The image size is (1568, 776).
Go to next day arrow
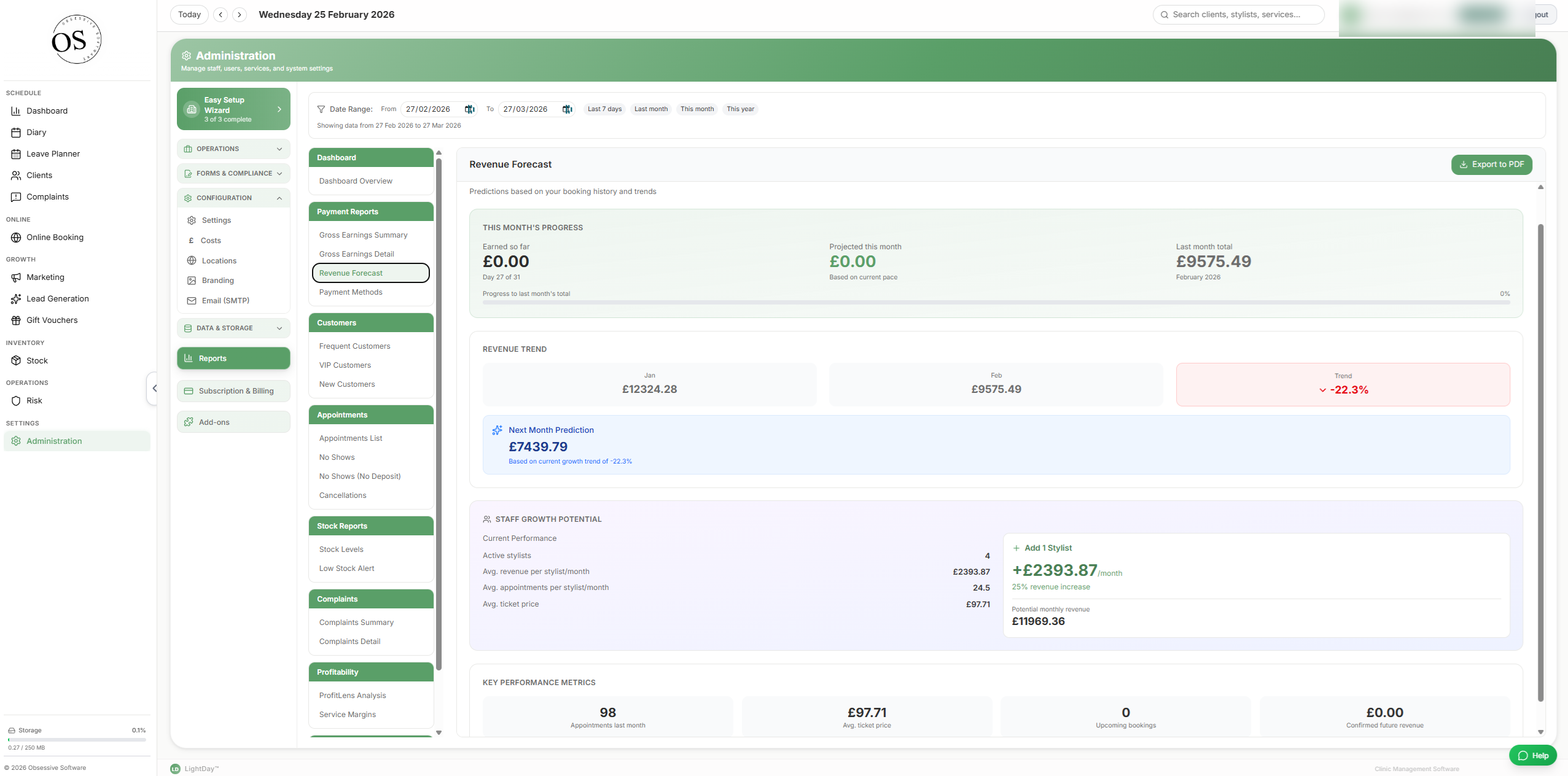[x=240, y=15]
